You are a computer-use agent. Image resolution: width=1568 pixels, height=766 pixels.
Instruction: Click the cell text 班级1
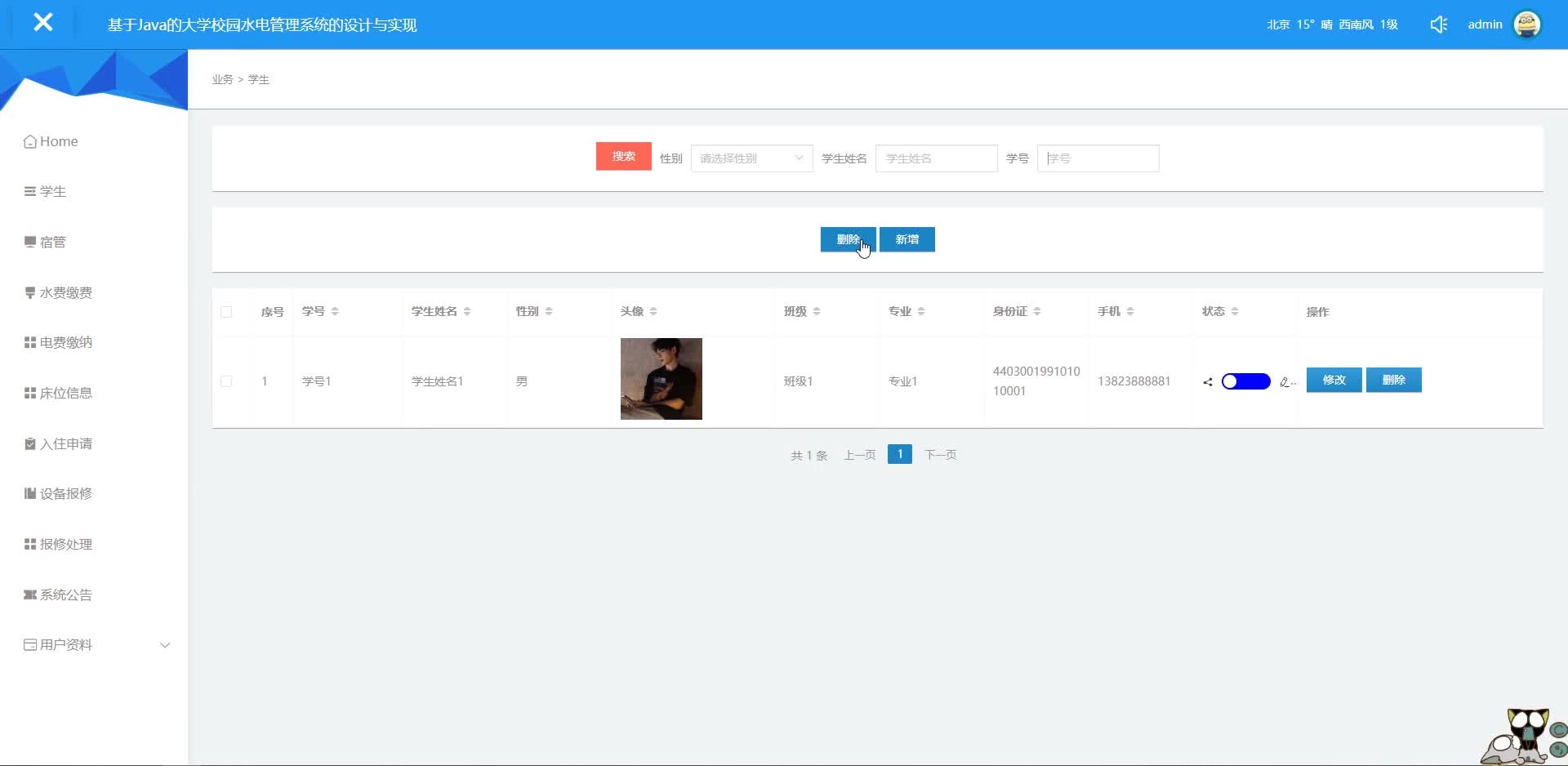[799, 381]
